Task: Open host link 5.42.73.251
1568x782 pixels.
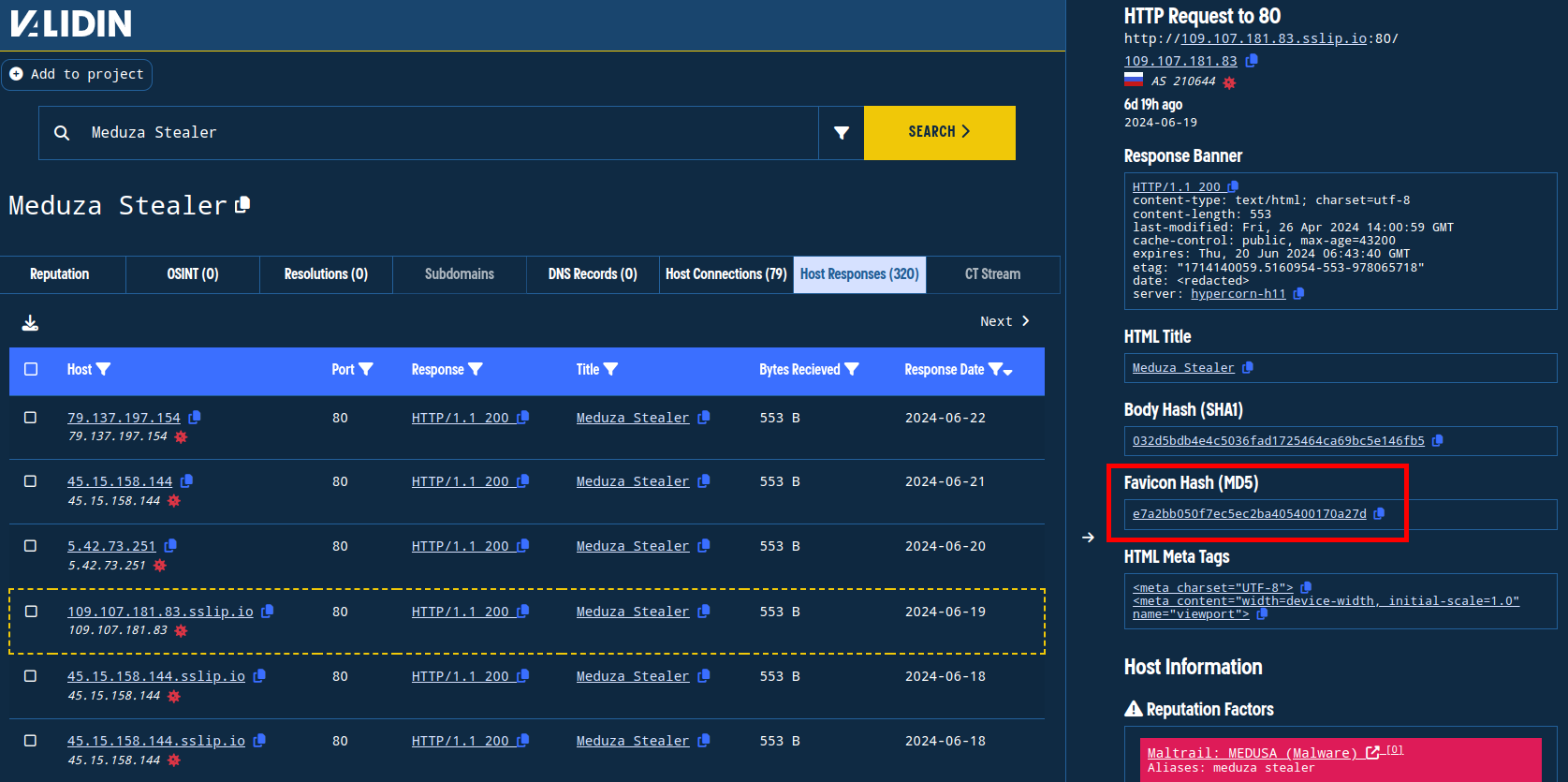Action: [111, 546]
